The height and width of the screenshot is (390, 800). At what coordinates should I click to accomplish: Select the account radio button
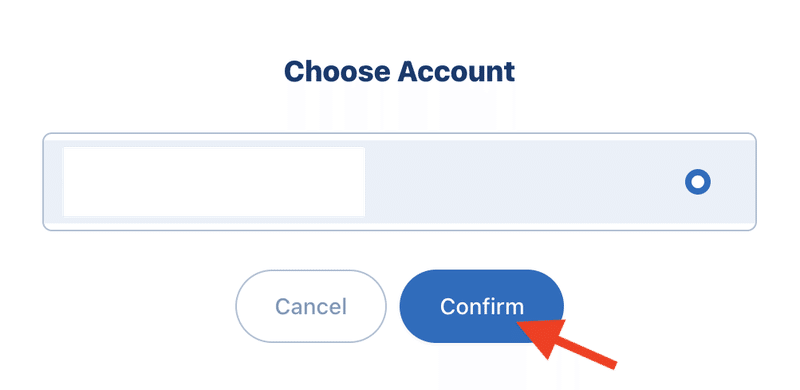(697, 182)
